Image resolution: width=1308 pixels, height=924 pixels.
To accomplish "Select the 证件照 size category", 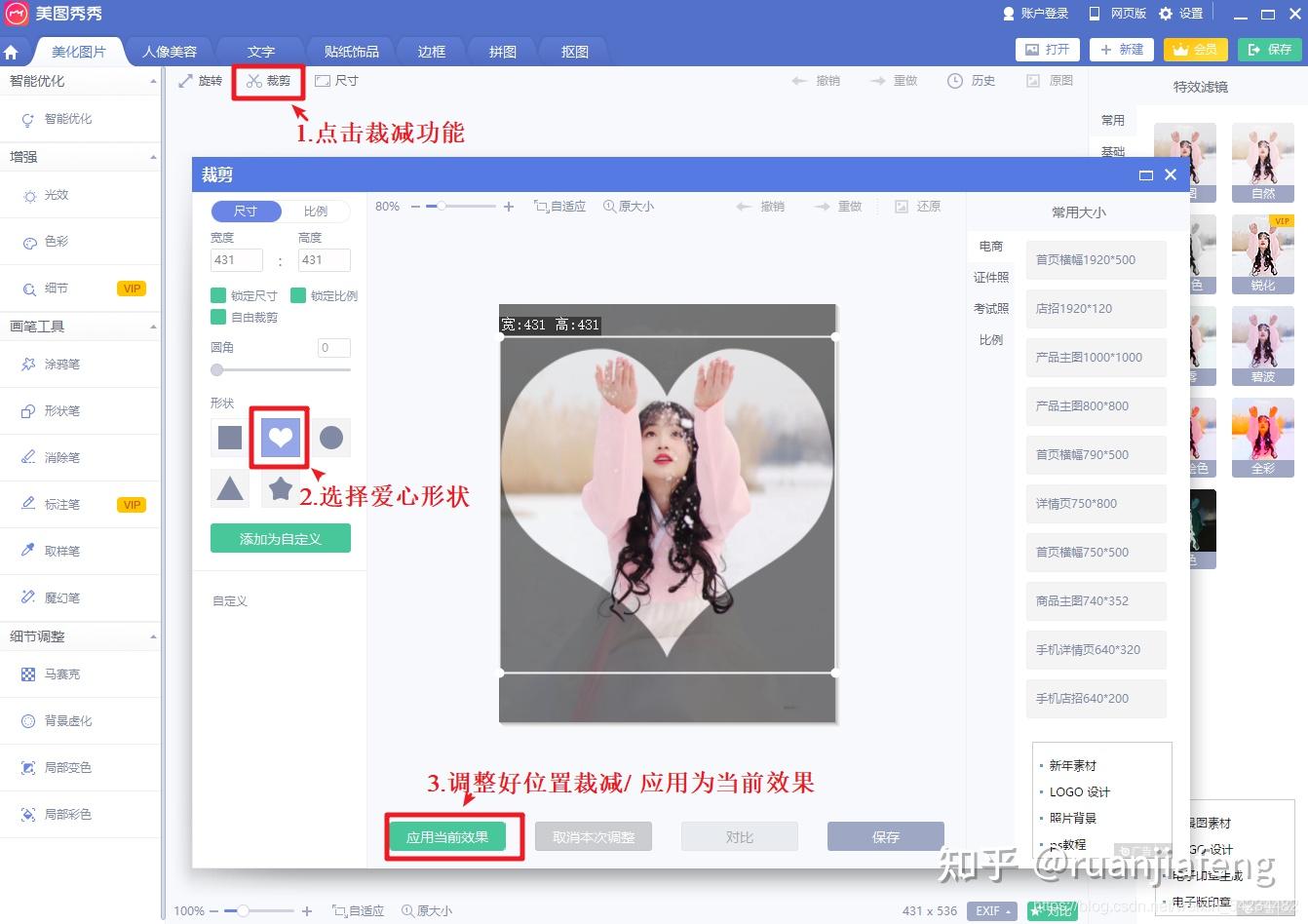I will (x=991, y=278).
